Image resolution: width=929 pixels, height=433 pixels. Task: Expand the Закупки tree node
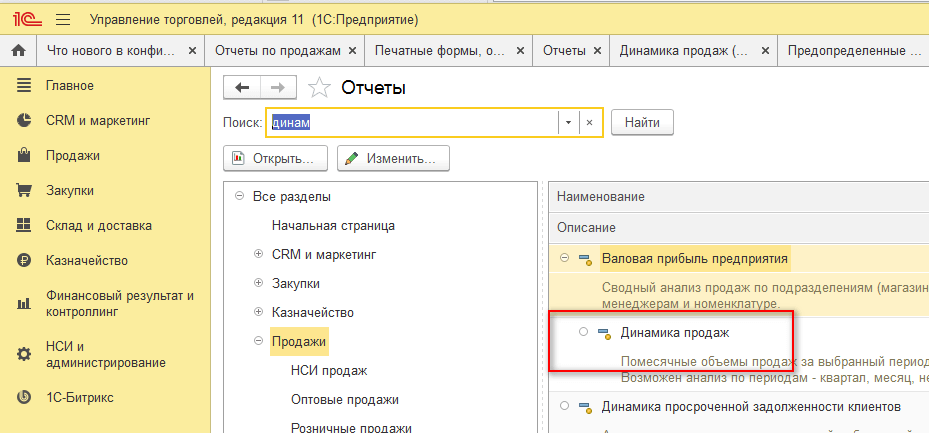coord(259,284)
